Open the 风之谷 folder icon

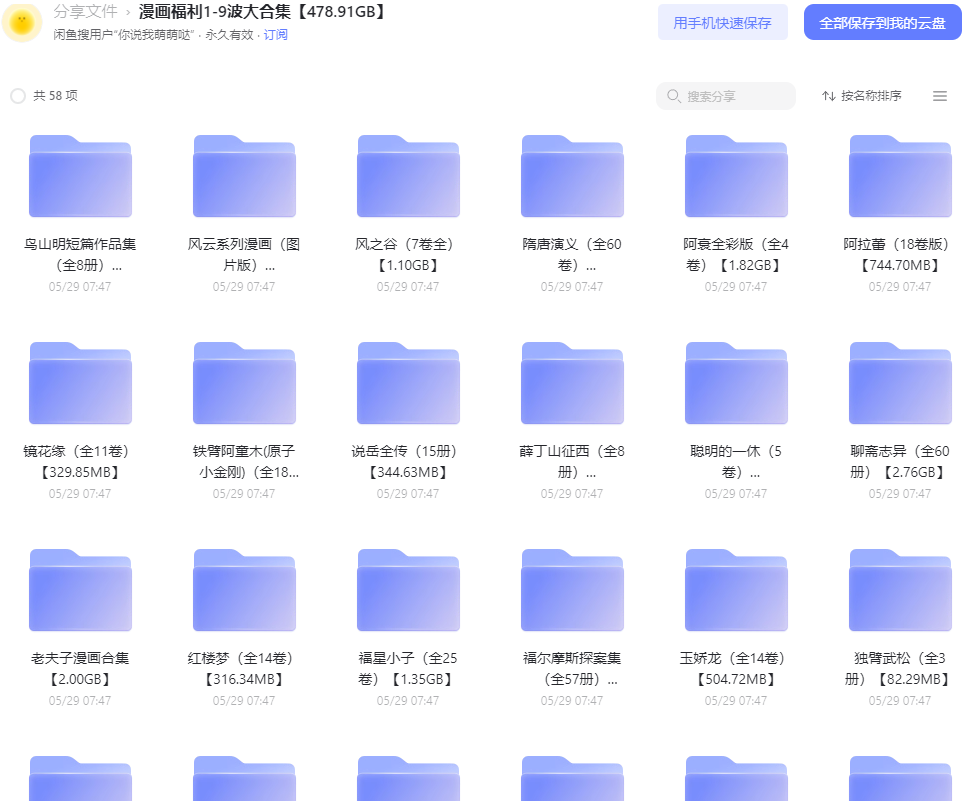coord(408,176)
